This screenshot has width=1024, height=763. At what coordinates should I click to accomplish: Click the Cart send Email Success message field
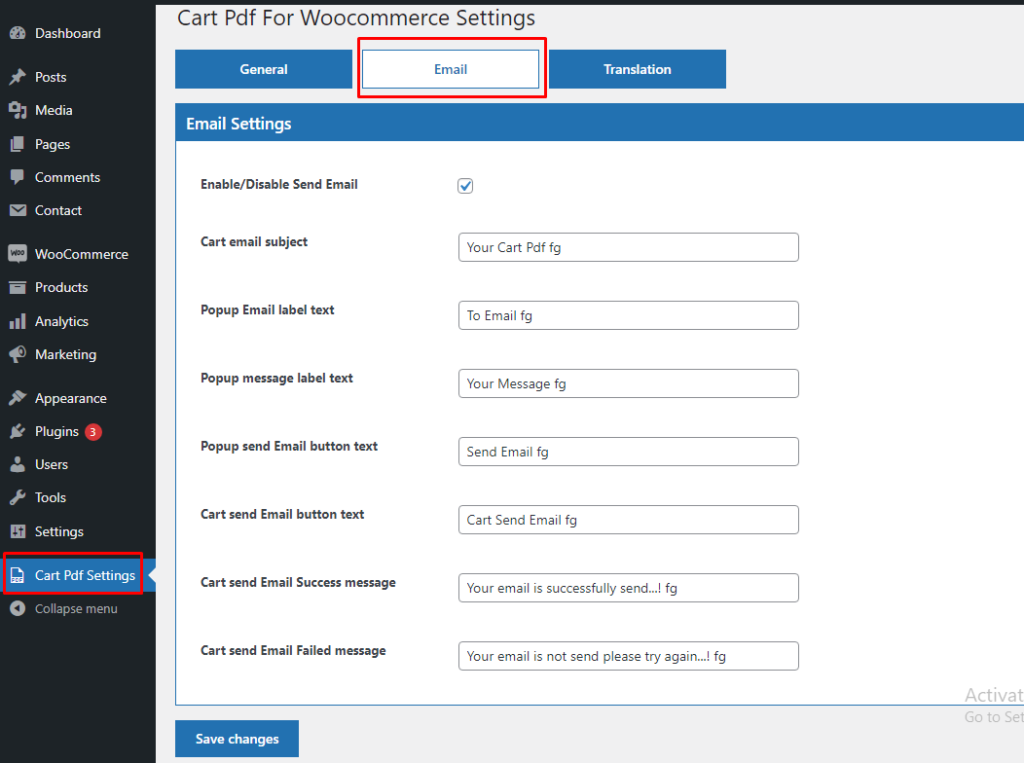coord(628,588)
